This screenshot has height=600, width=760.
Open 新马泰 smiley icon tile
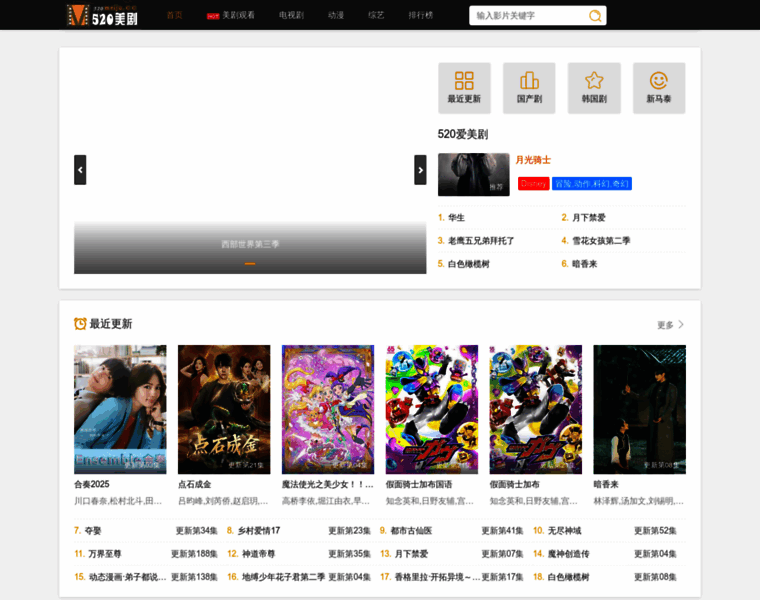[659, 87]
